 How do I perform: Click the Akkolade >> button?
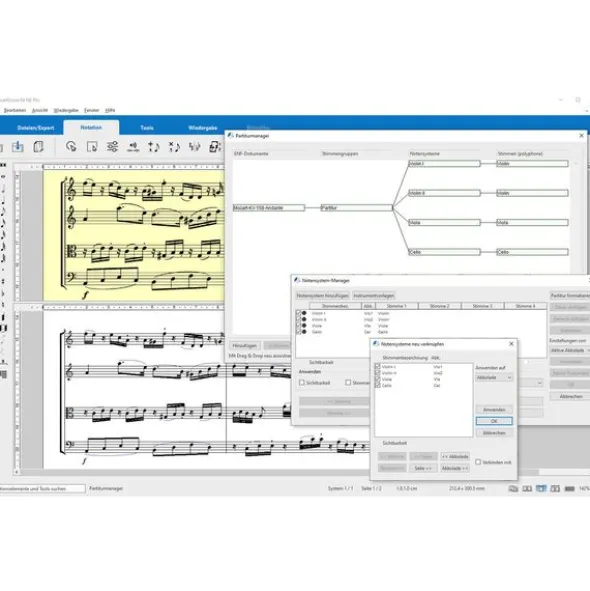point(455,468)
